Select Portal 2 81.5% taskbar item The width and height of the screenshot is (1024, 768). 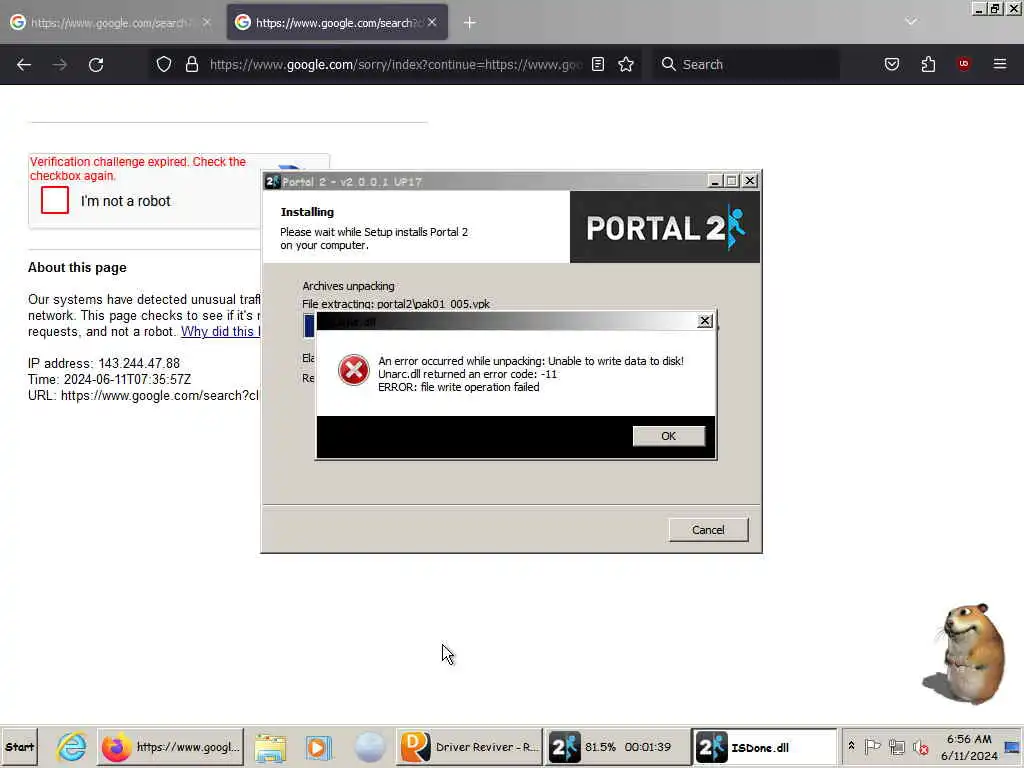pyautogui.click(x=617, y=747)
